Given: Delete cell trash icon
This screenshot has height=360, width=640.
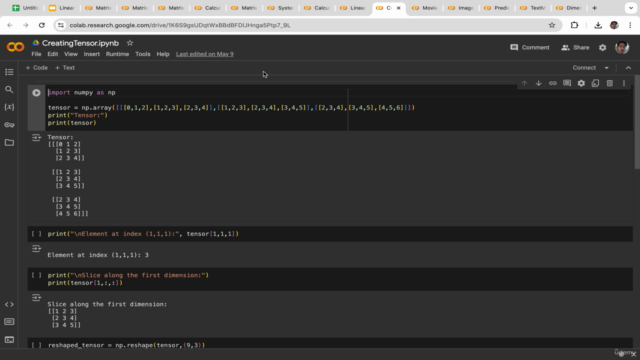Looking at the screenshot, I should (x=610, y=83).
